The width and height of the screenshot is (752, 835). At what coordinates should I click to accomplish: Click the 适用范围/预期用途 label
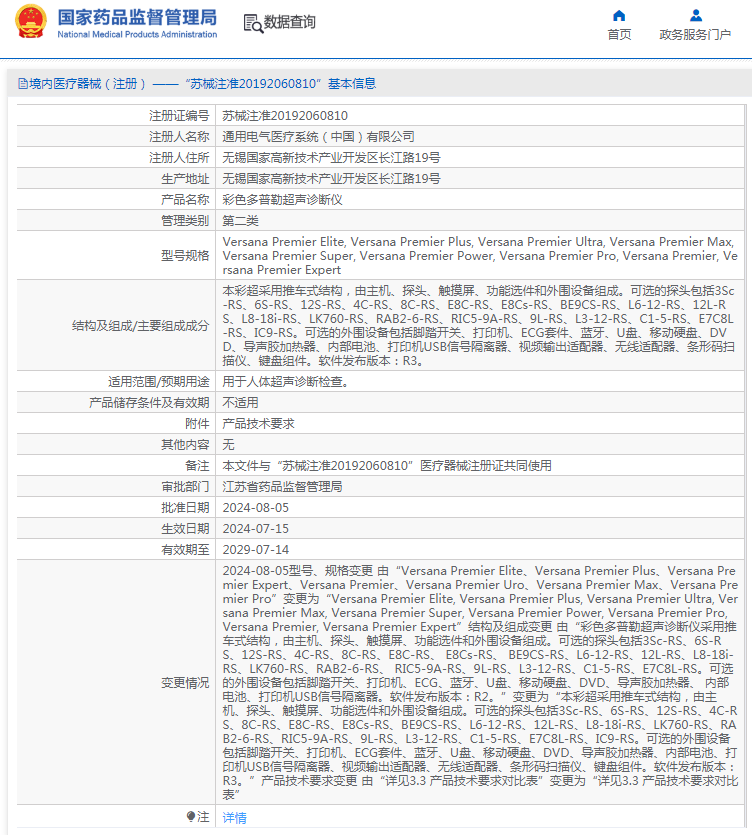click(159, 382)
